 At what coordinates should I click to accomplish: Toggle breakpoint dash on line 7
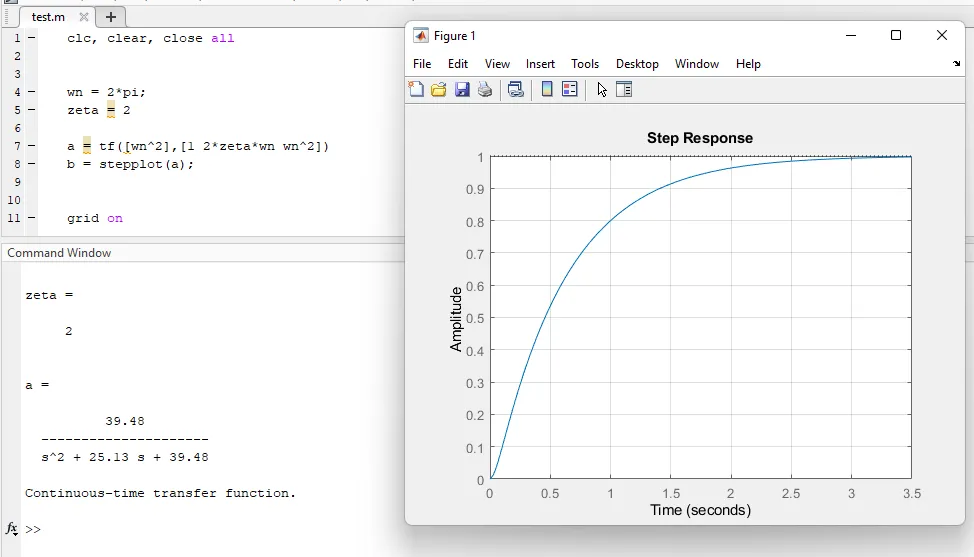coord(32,146)
